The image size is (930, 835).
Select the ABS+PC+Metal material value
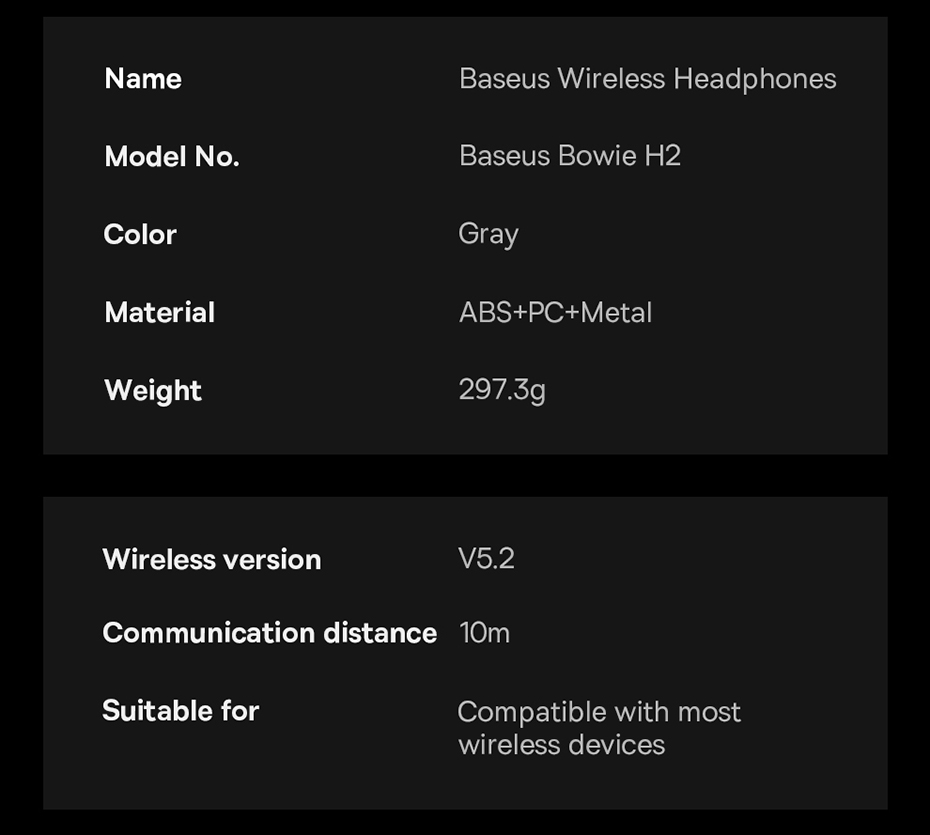point(555,312)
